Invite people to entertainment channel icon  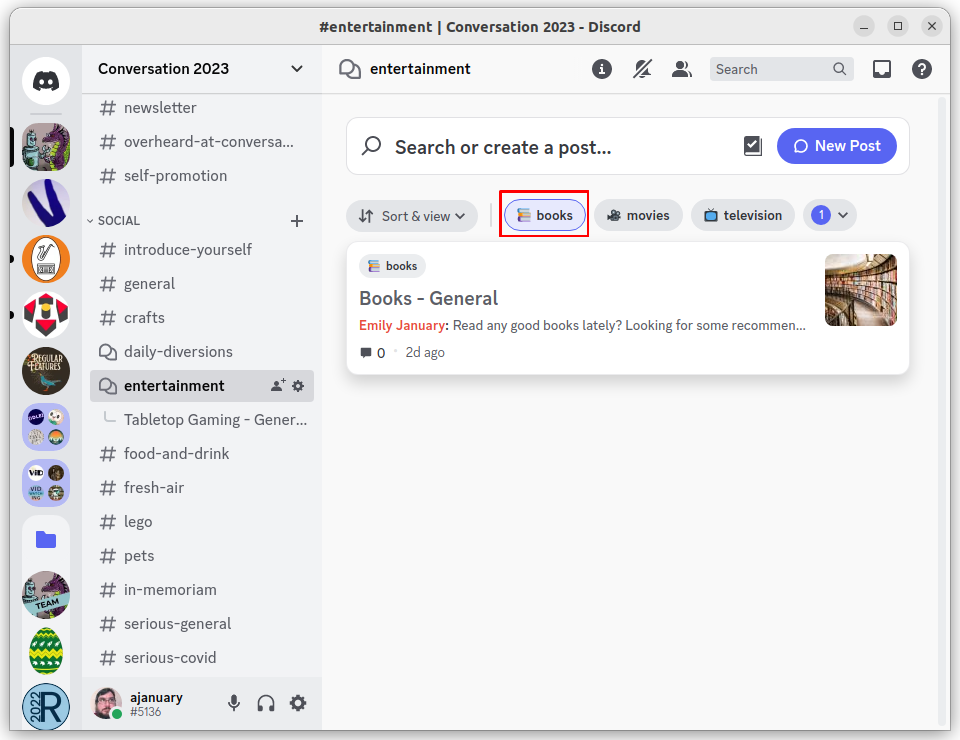click(x=278, y=386)
